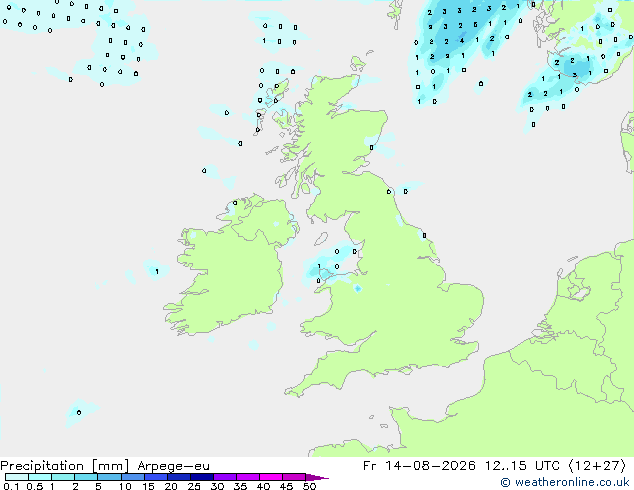The height and width of the screenshot is (490, 634).
Task: Click the 1–2 mm legend color swatch
Action: point(63,477)
